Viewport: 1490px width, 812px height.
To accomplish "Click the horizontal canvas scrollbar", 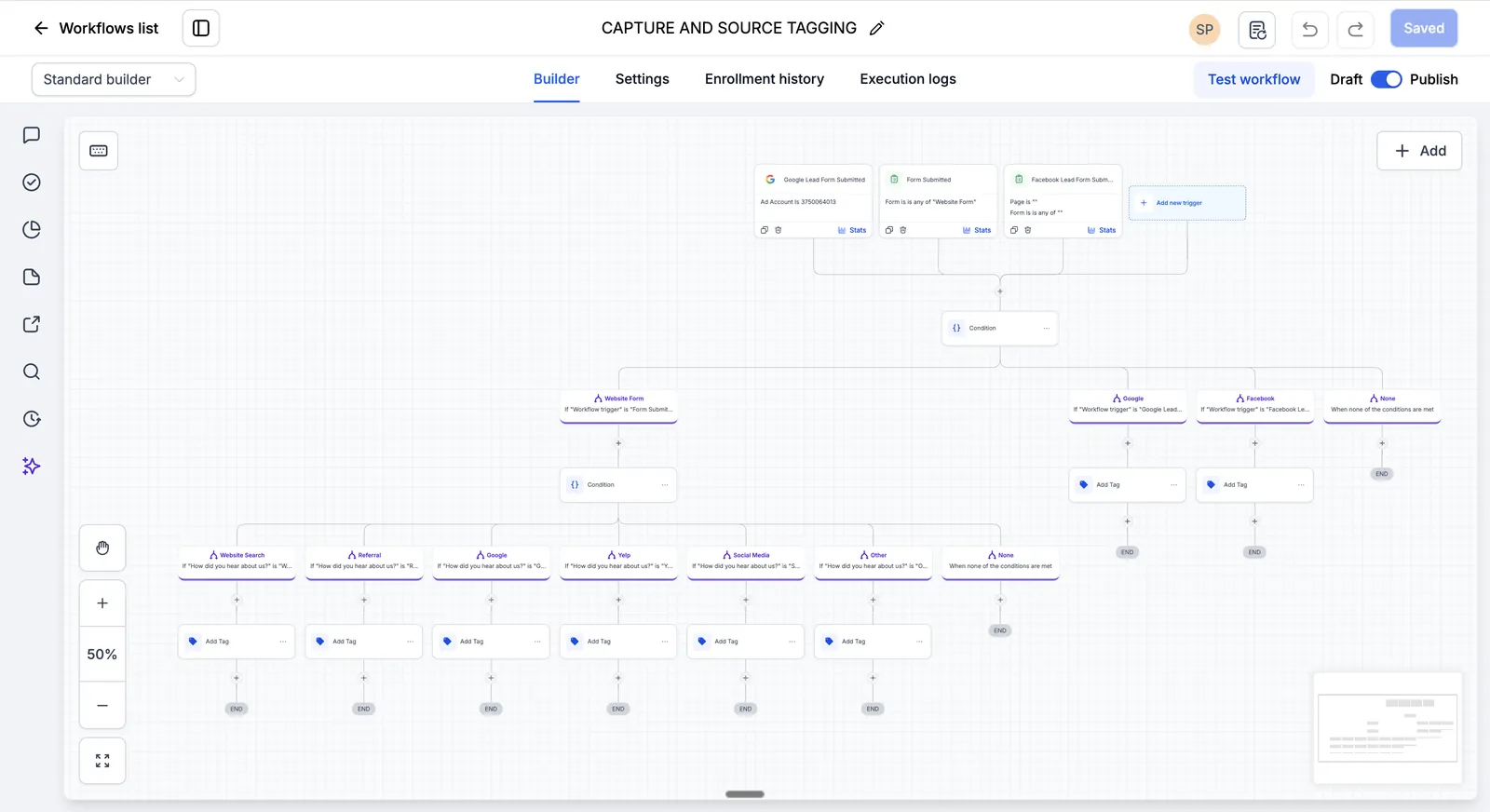I will [x=745, y=794].
